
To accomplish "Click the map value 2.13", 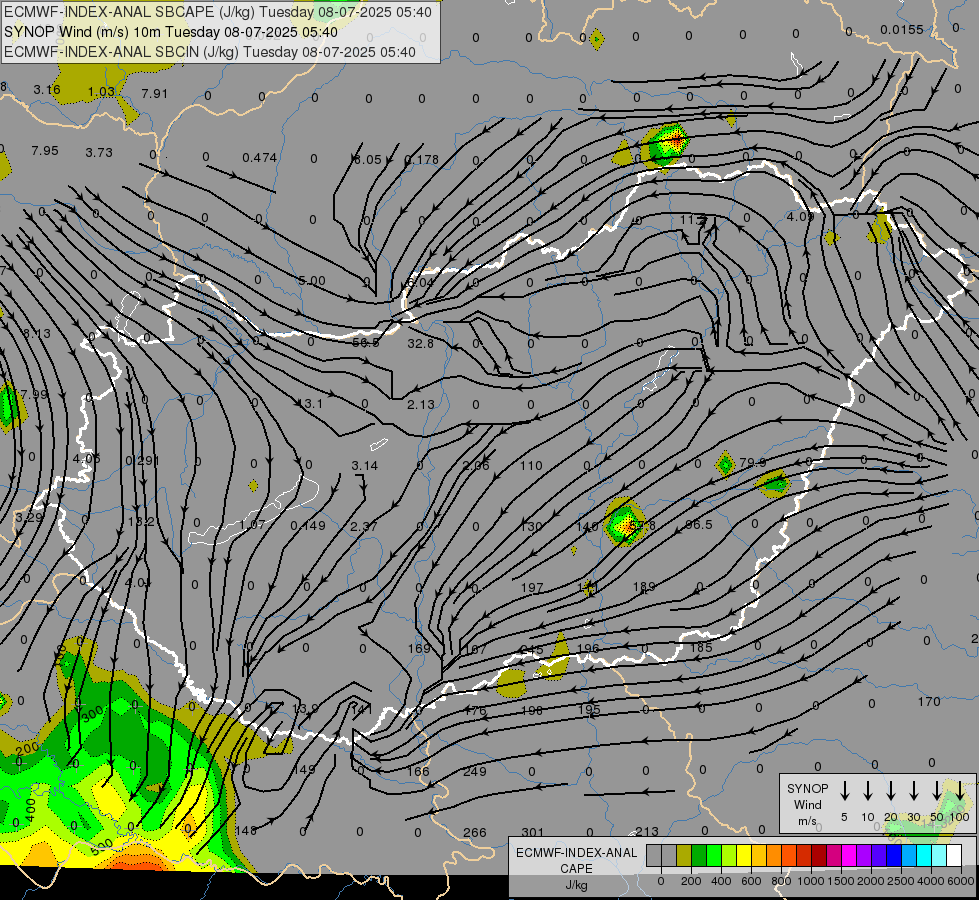I will point(421,405).
